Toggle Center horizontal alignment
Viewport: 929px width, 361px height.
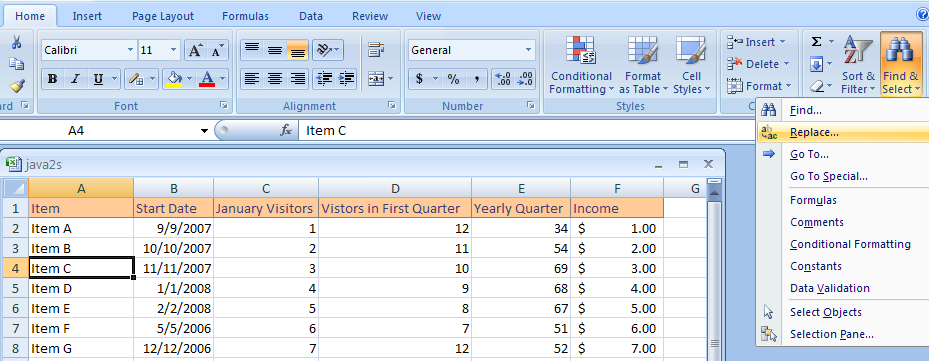pos(274,78)
